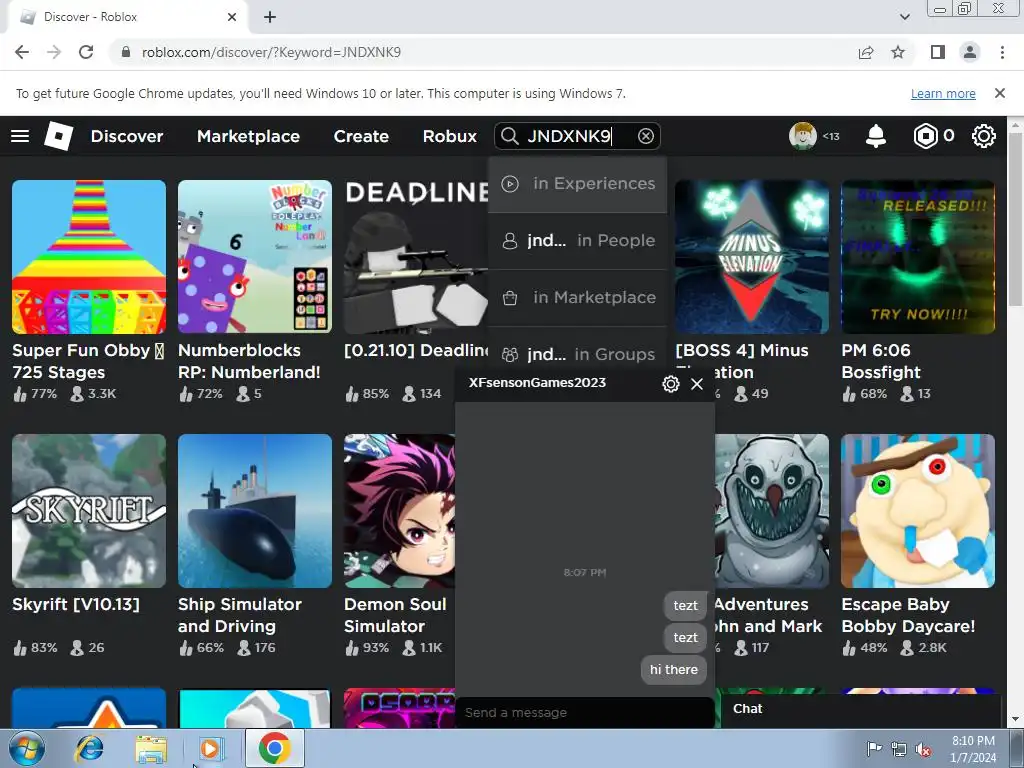Open the snowman monster game thumbnail
The height and width of the screenshot is (768, 1024).
[x=772, y=511]
